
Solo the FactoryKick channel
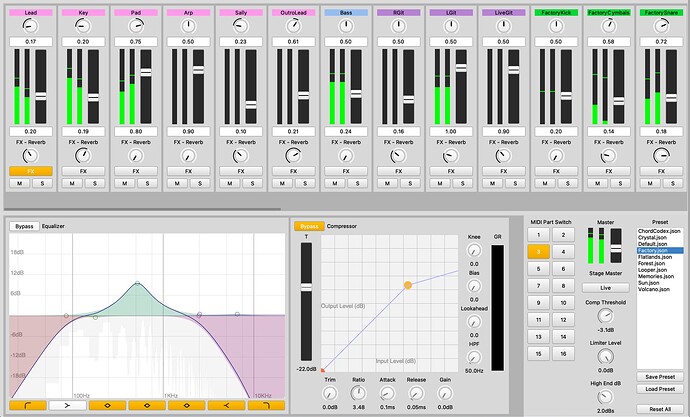click(x=568, y=183)
